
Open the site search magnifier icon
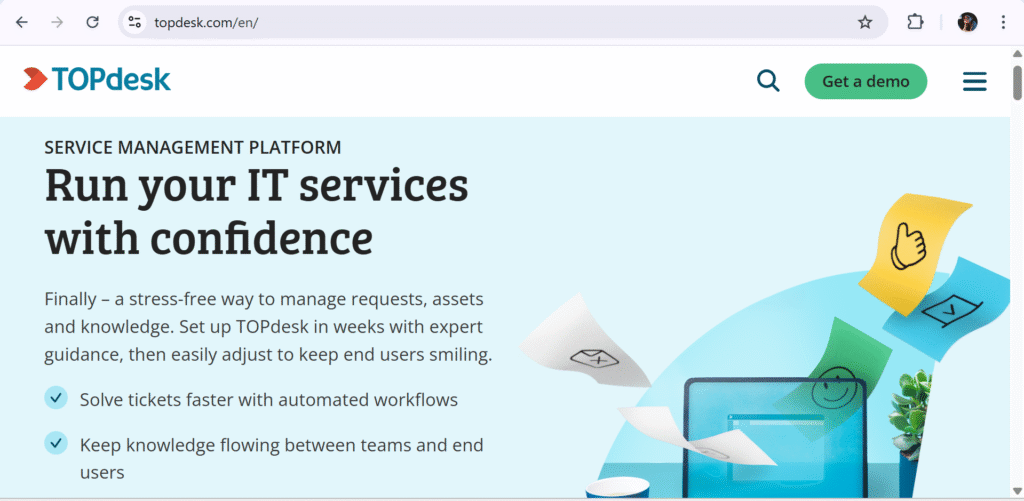point(768,81)
